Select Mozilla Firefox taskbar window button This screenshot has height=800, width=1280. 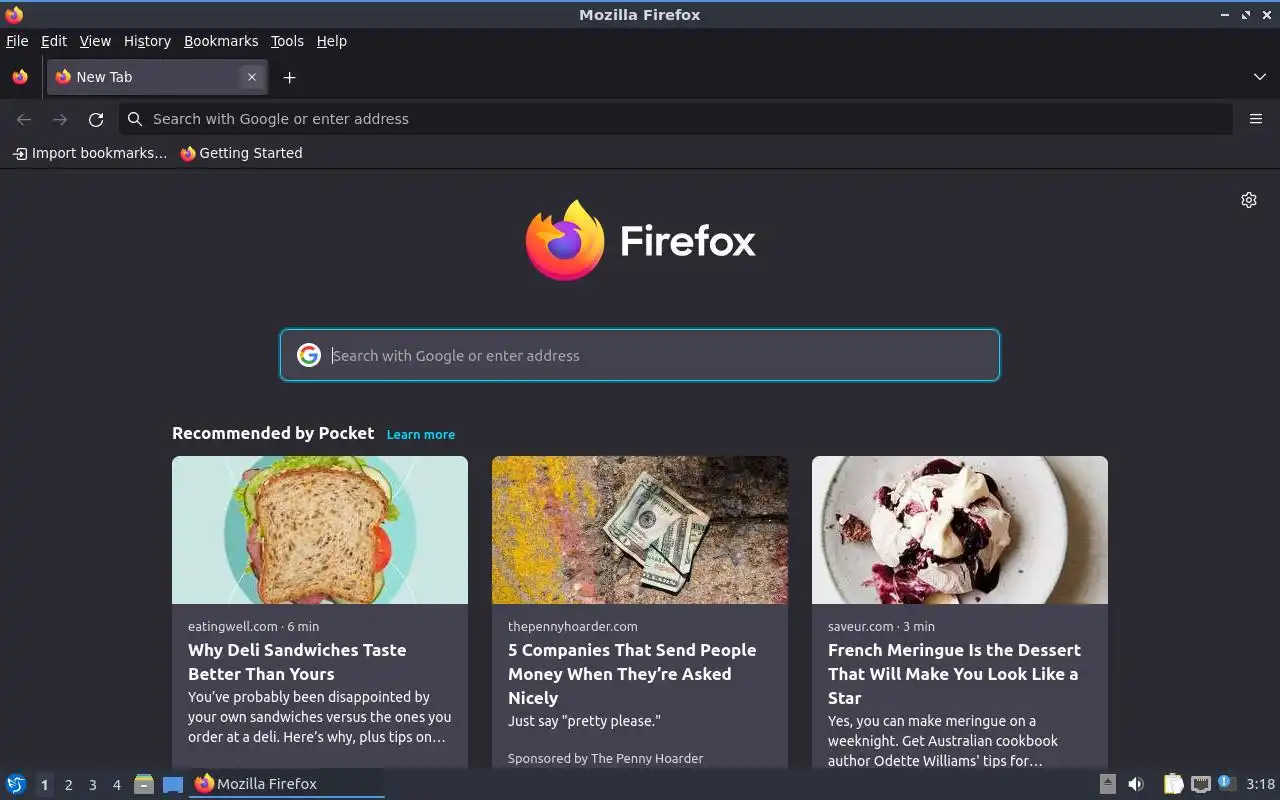tap(287, 784)
